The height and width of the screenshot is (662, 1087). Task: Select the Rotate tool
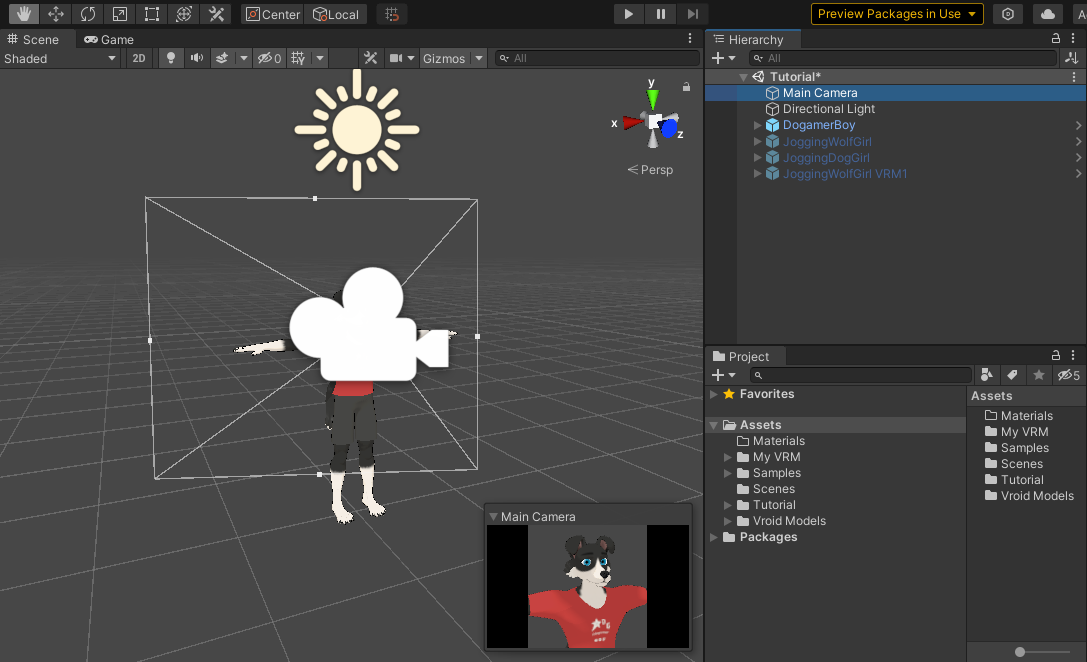pos(87,14)
